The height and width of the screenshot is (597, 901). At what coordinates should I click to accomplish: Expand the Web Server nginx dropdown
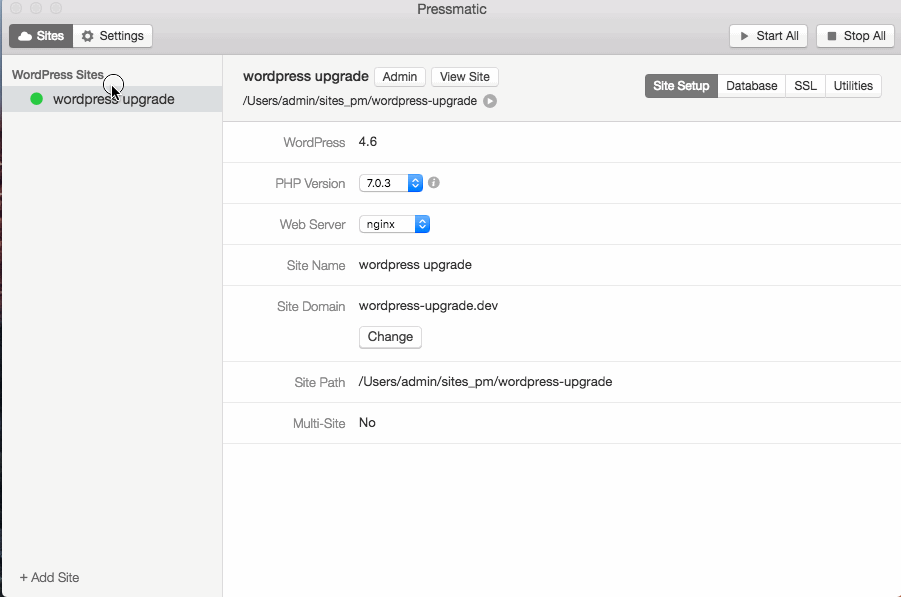click(394, 224)
